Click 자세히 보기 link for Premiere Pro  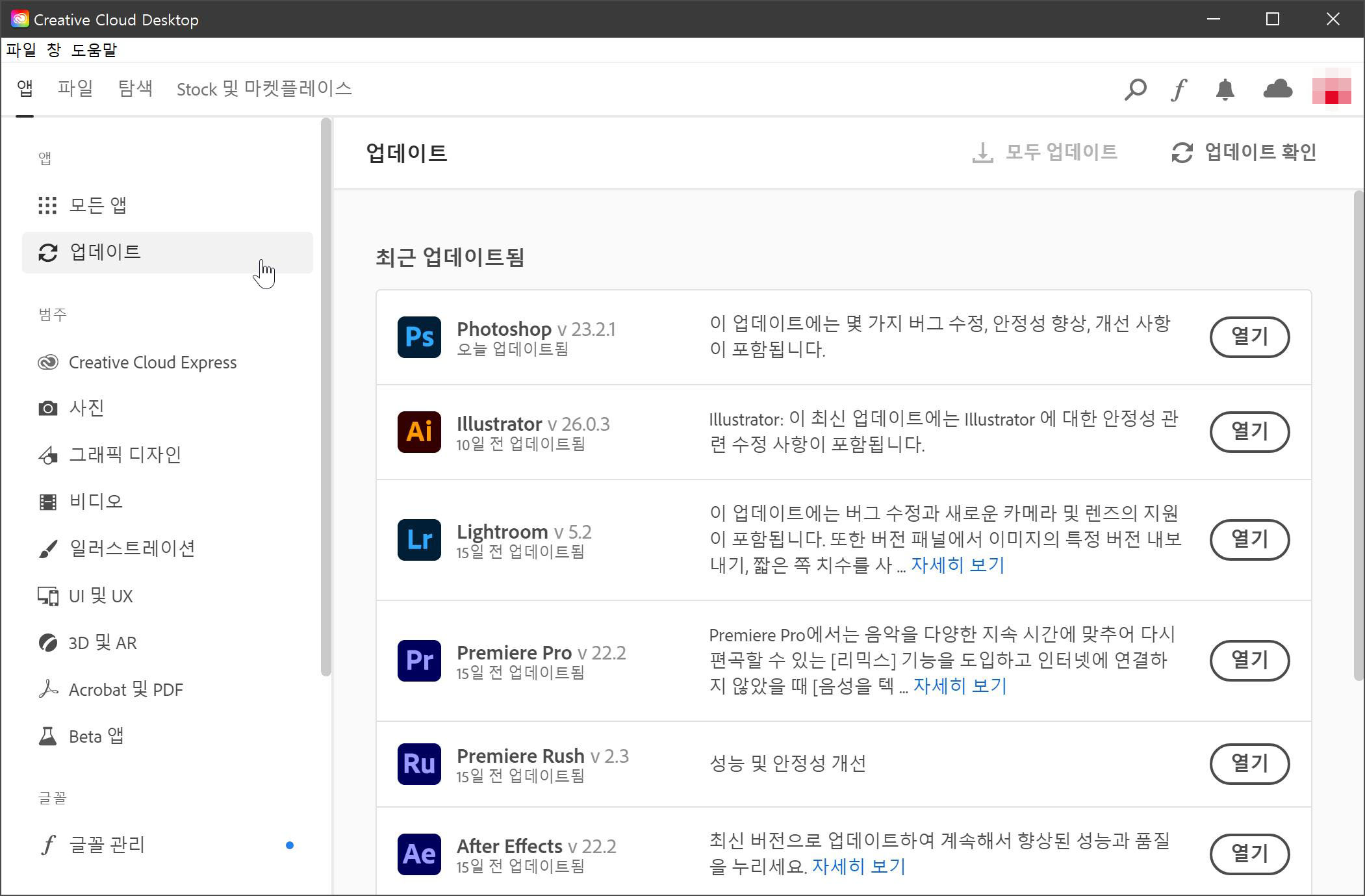click(x=960, y=685)
